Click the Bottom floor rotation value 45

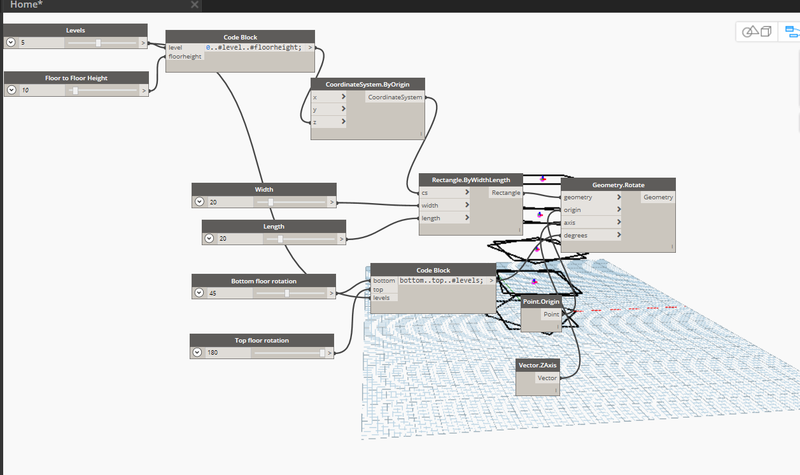pyautogui.click(x=229, y=293)
